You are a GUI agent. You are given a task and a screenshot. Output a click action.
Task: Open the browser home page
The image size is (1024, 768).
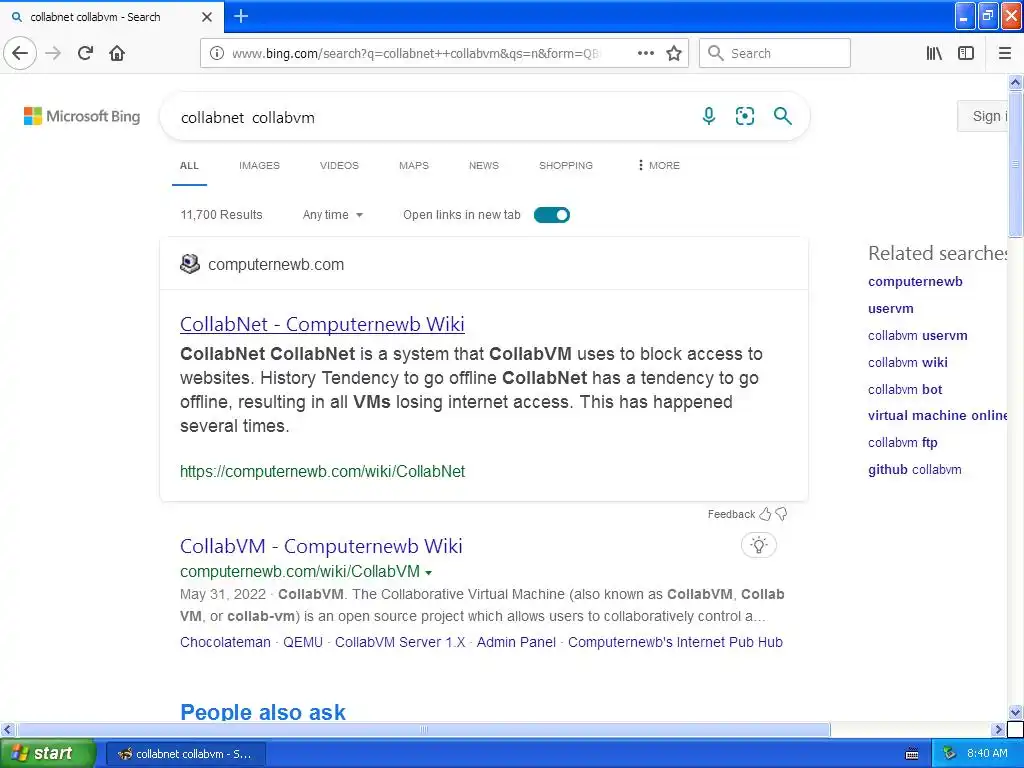(117, 53)
